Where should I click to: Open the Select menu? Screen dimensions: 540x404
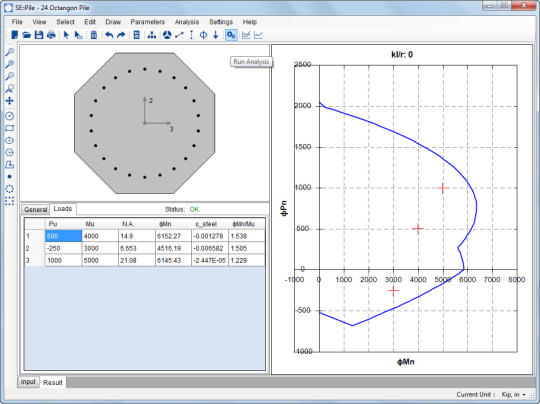coord(65,22)
